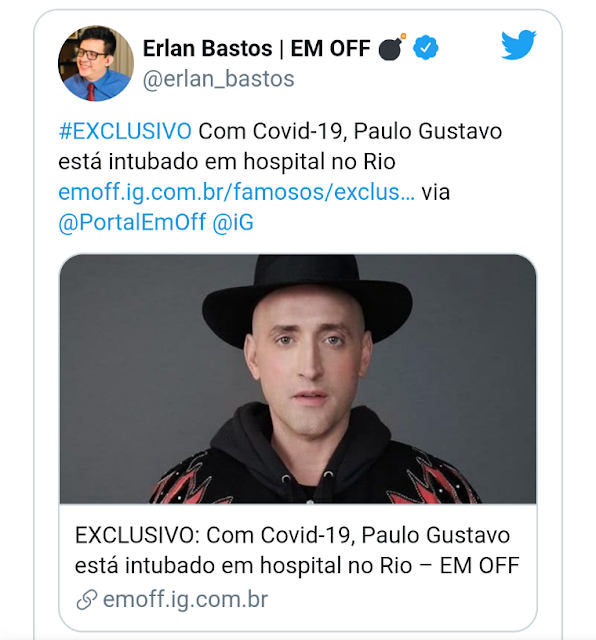Click the Twitter bird logo
596x640 pixels.
coord(518,44)
